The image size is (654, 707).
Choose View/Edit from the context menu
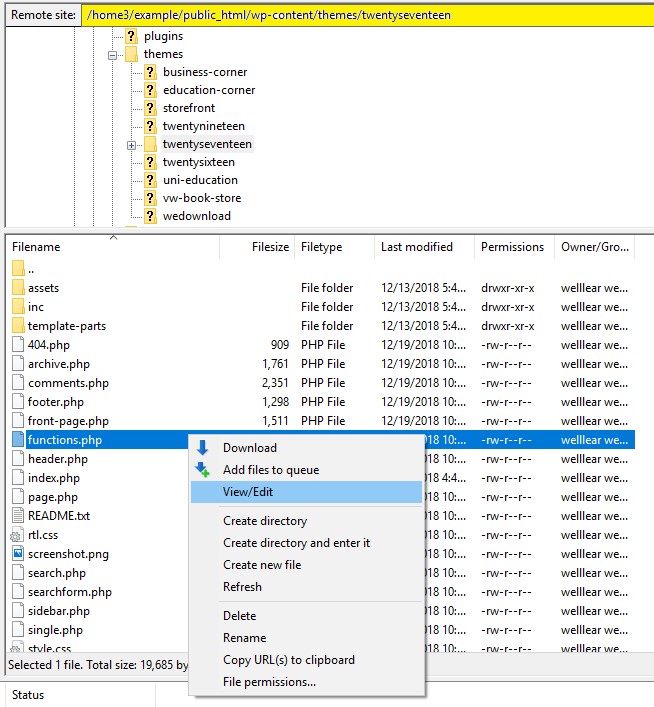(248, 492)
